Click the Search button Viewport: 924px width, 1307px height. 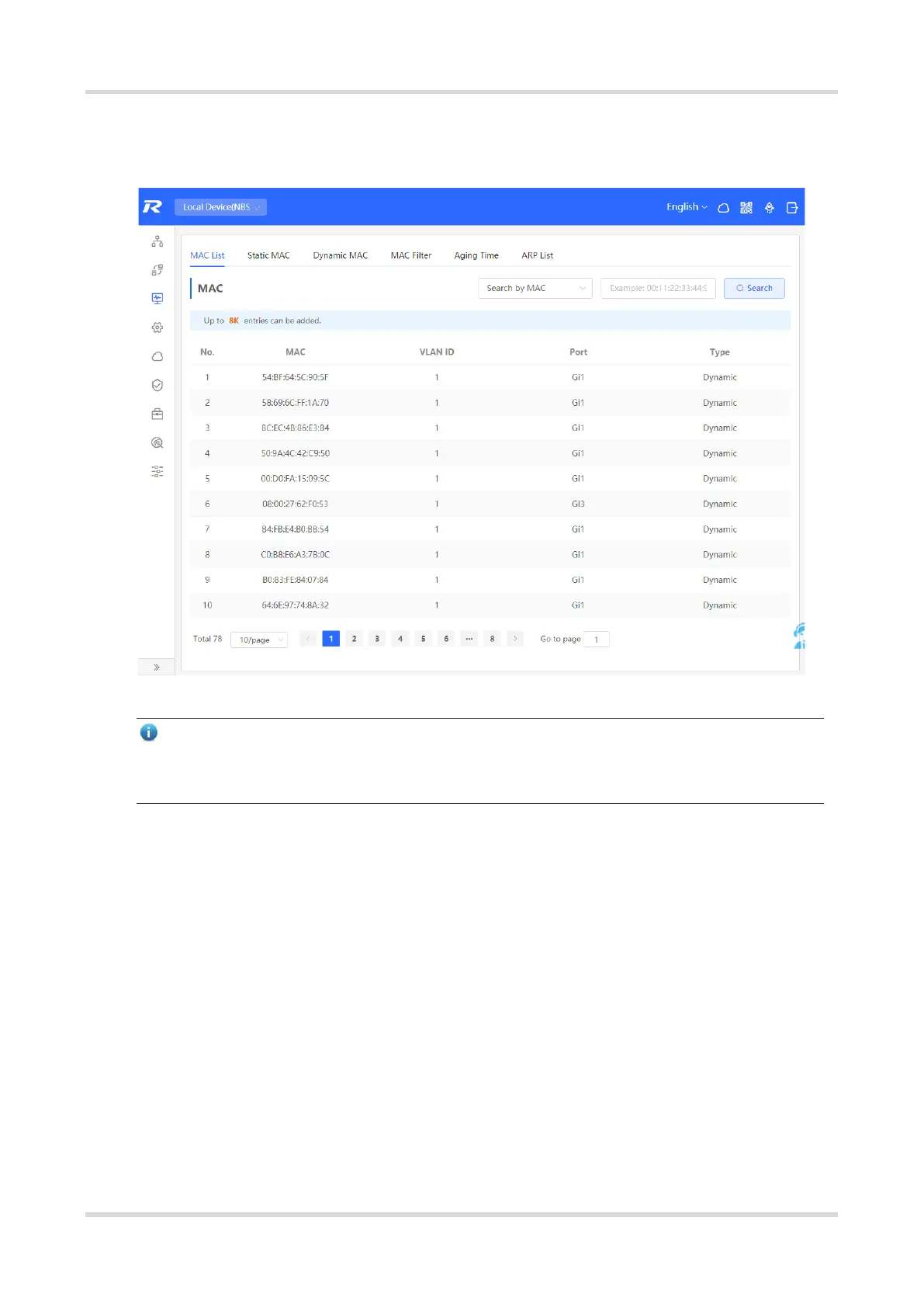(x=754, y=288)
